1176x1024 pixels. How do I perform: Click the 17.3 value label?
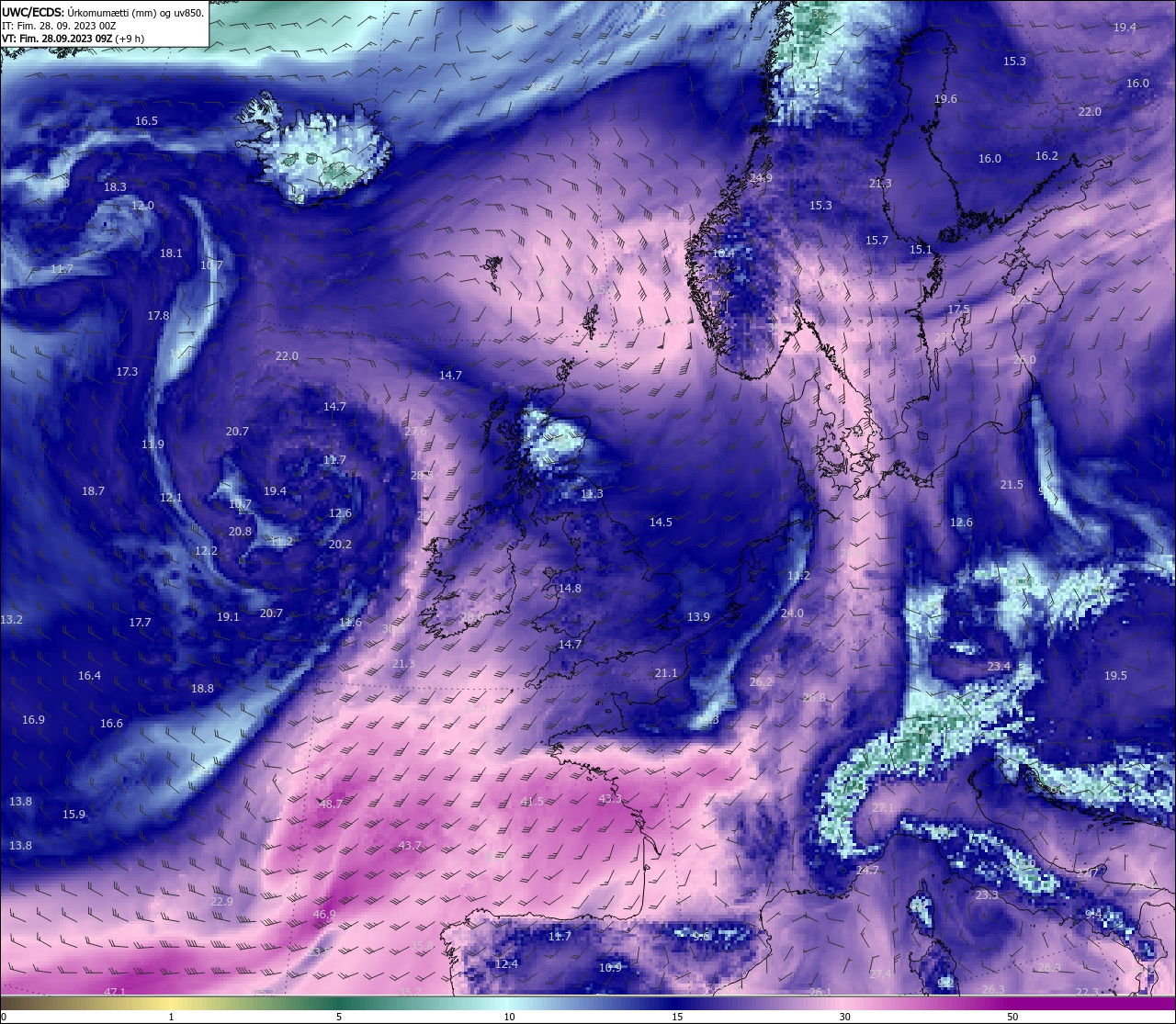pos(127,372)
